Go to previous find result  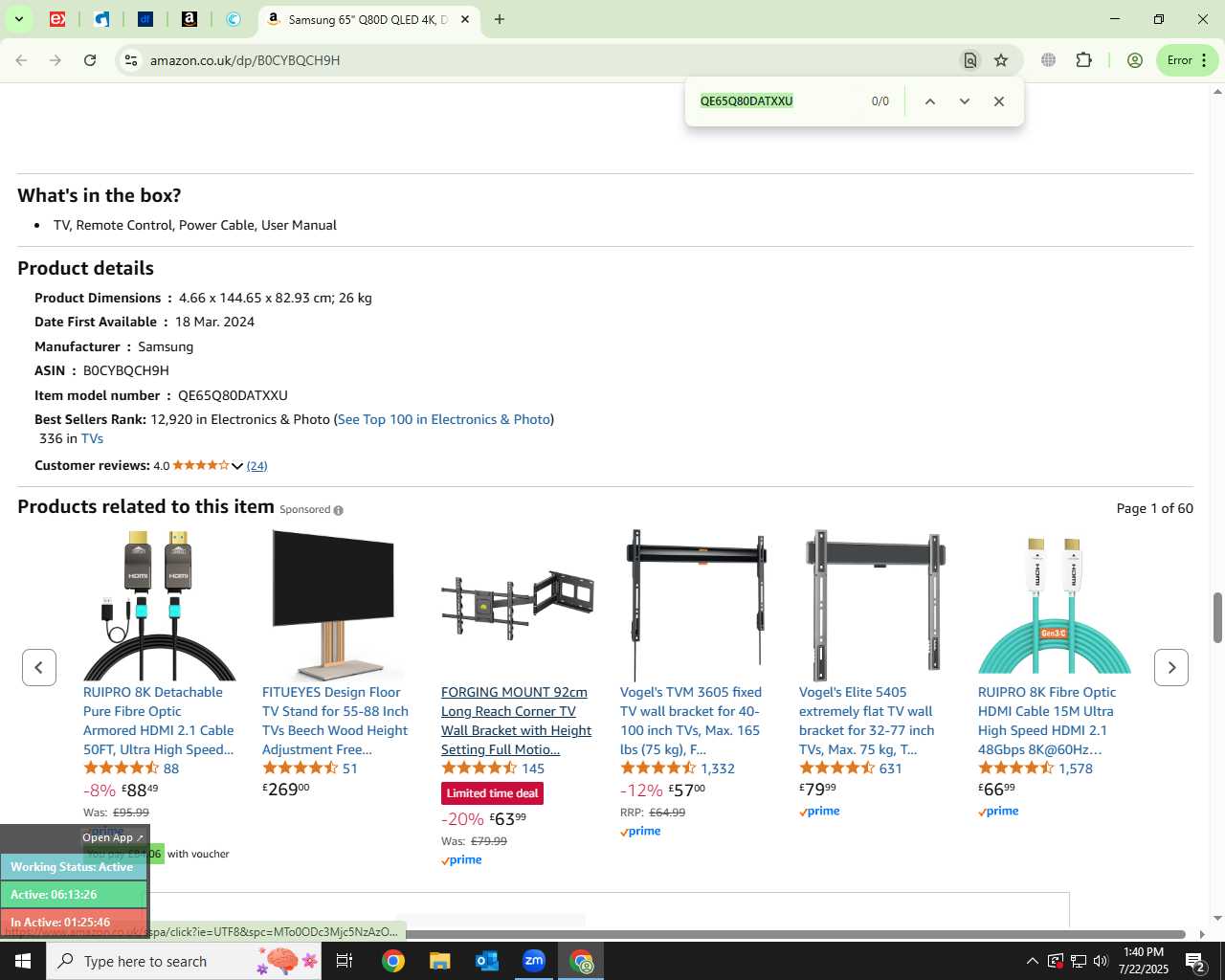[929, 101]
